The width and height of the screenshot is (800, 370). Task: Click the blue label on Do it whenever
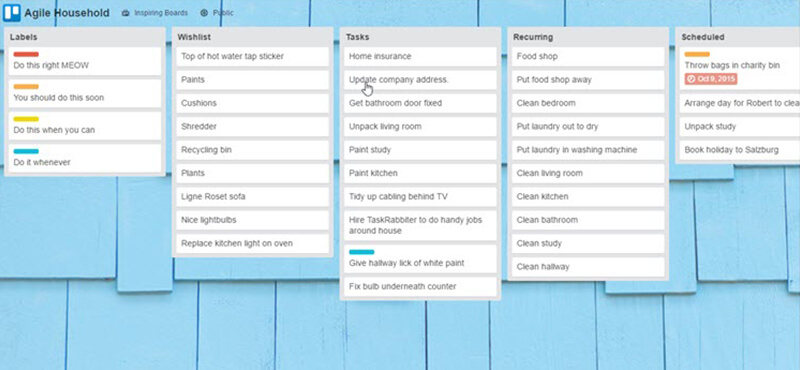point(26,151)
